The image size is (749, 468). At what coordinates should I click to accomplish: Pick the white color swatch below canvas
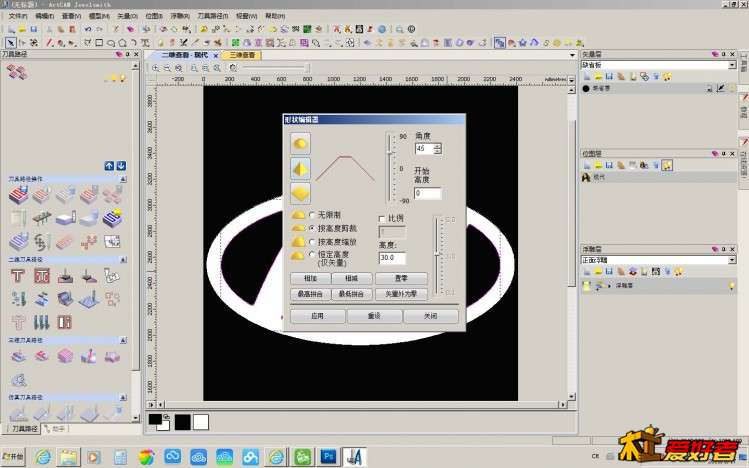201,422
